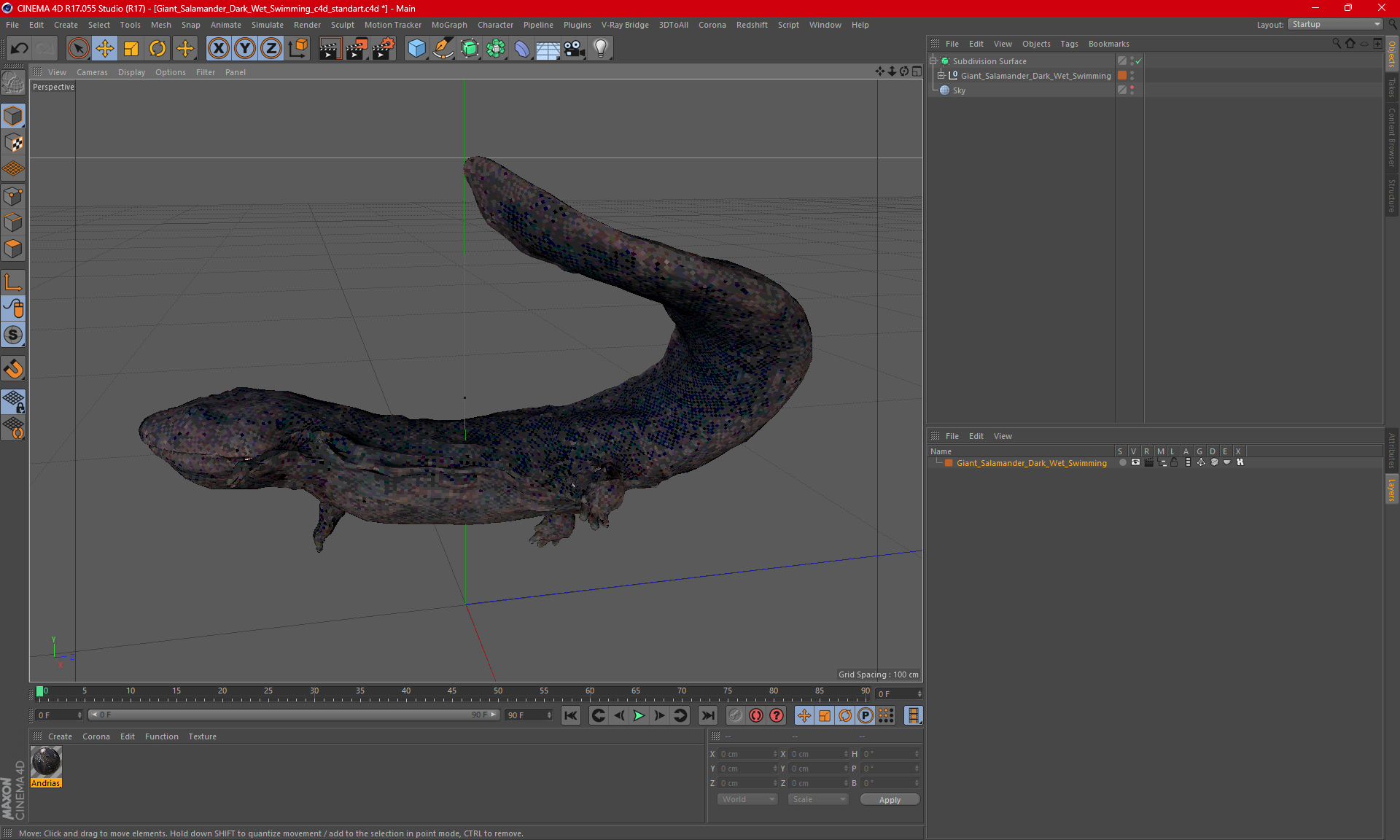1400x840 pixels.
Task: Switch to Points mode
Action: 13,196
